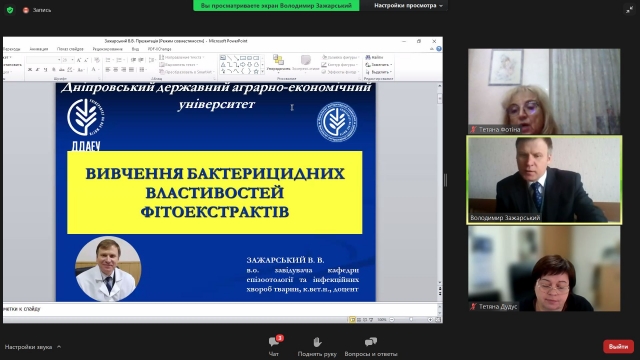
Task: Open the PDF-XChange ribbon tab
Action: (x=160, y=49)
